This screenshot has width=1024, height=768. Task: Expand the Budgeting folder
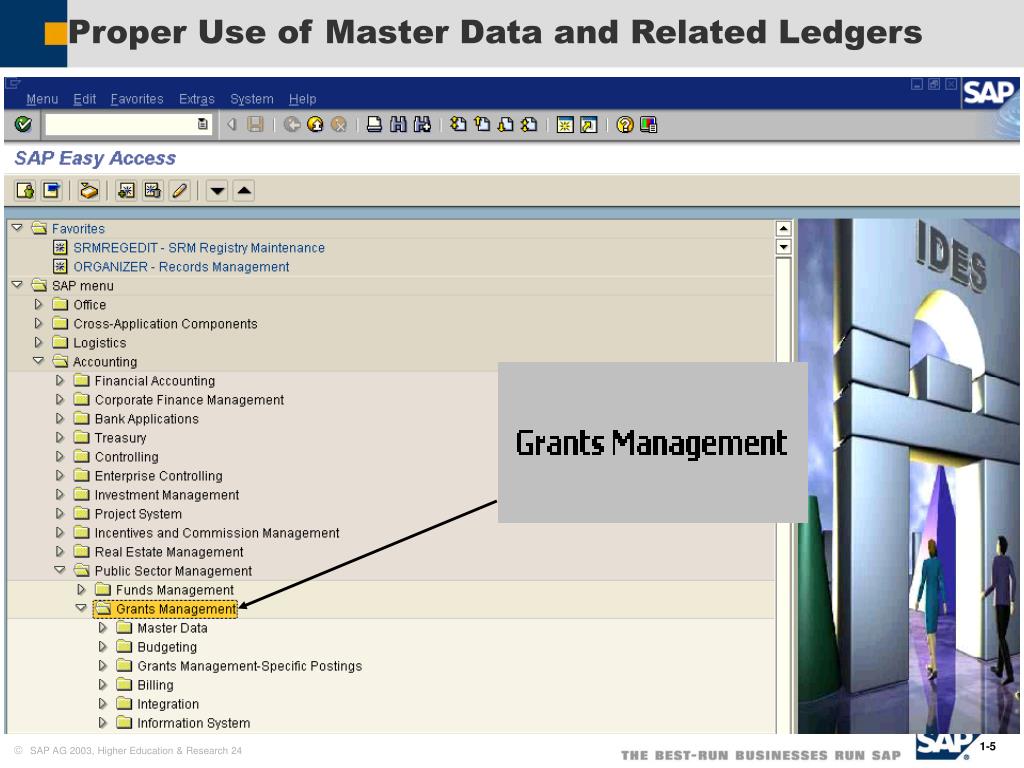(103, 646)
